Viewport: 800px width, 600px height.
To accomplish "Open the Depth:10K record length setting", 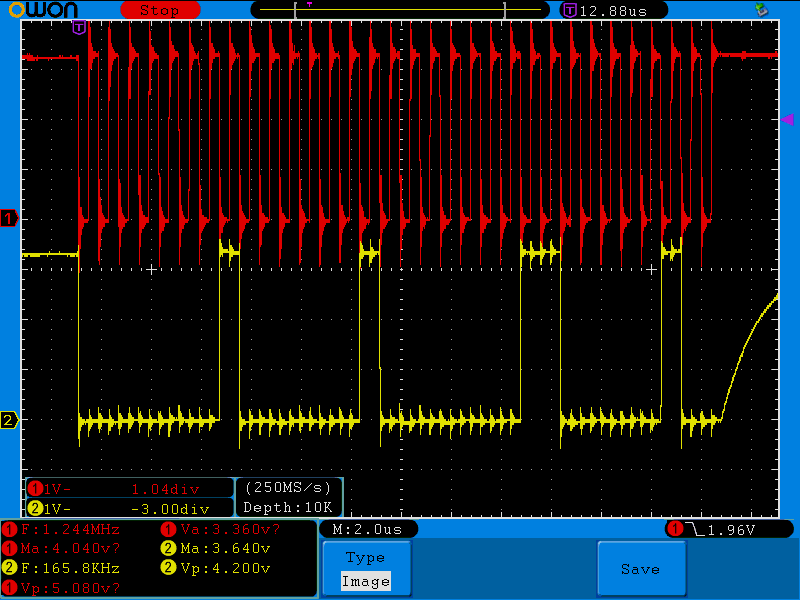I will click(289, 508).
